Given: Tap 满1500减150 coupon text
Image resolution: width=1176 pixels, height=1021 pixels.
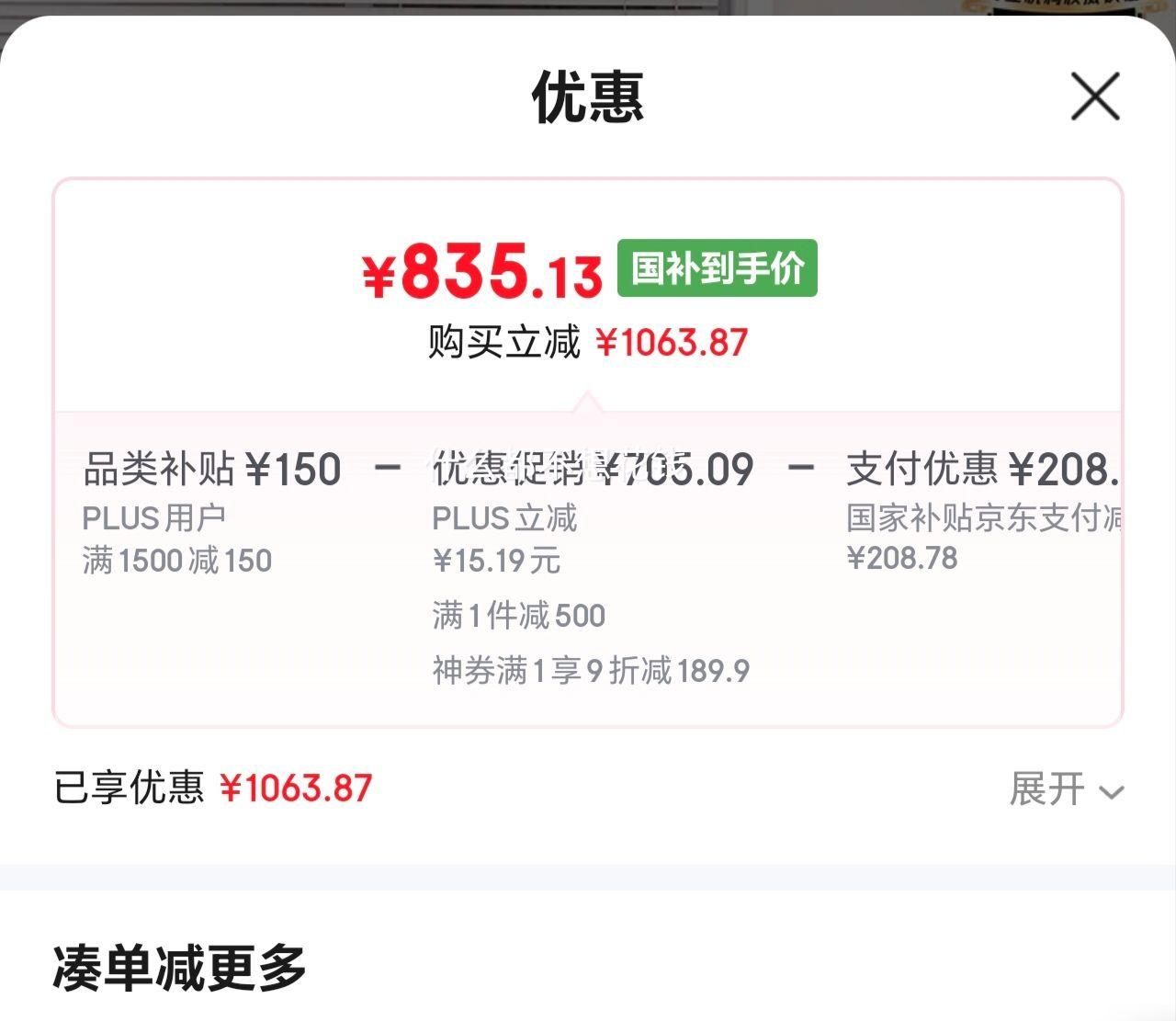Looking at the screenshot, I should (x=177, y=561).
